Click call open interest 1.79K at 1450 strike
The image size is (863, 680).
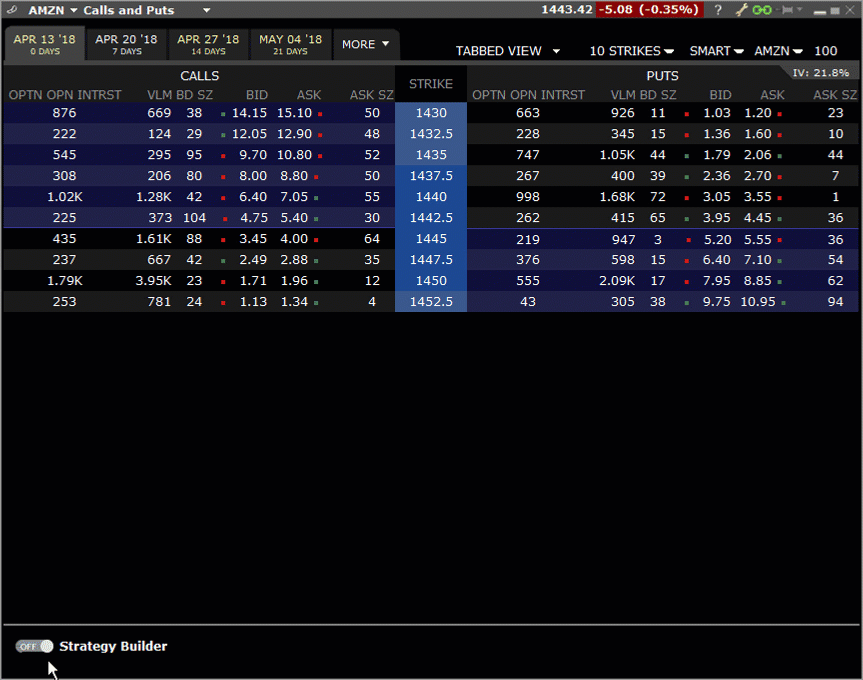coord(64,281)
